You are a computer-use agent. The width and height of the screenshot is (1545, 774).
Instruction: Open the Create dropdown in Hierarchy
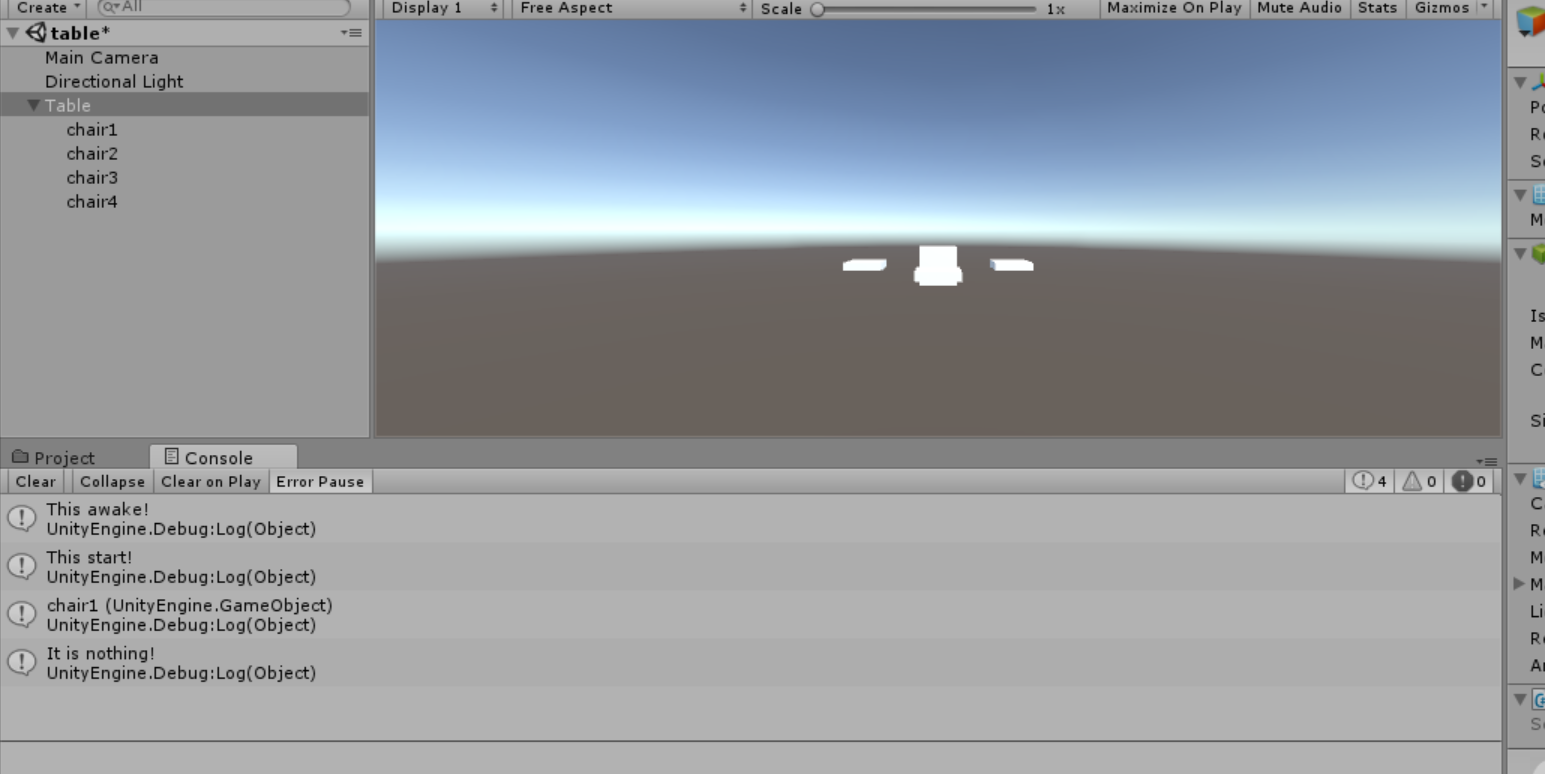(47, 7)
